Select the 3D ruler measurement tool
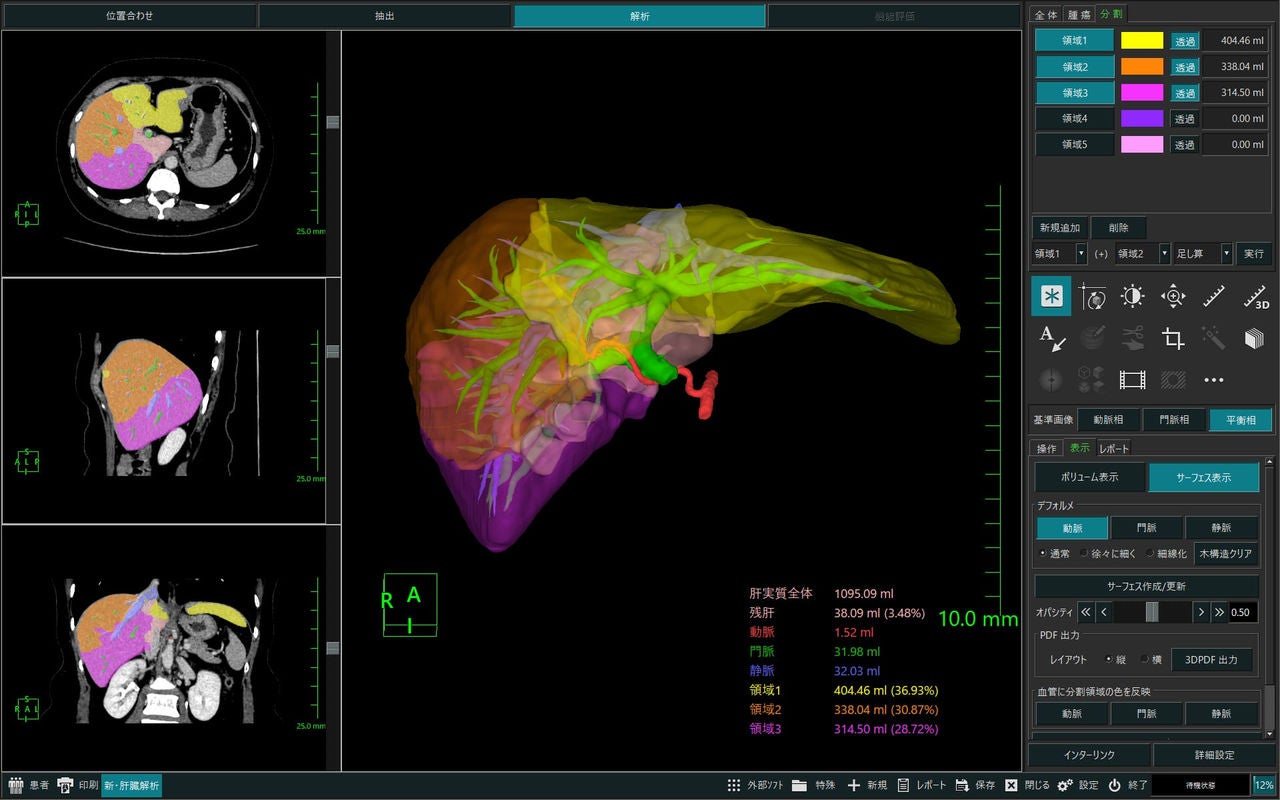Viewport: 1280px width, 800px height. point(1255,297)
